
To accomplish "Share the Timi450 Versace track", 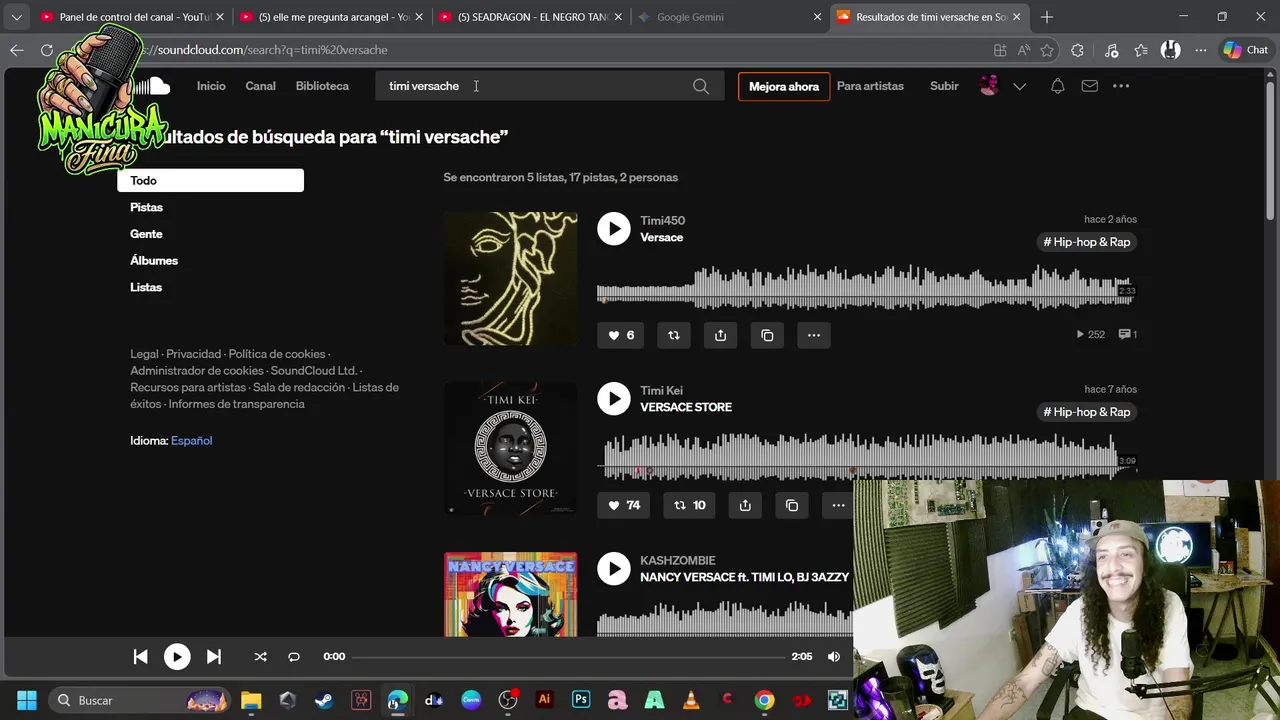I will pos(720,335).
